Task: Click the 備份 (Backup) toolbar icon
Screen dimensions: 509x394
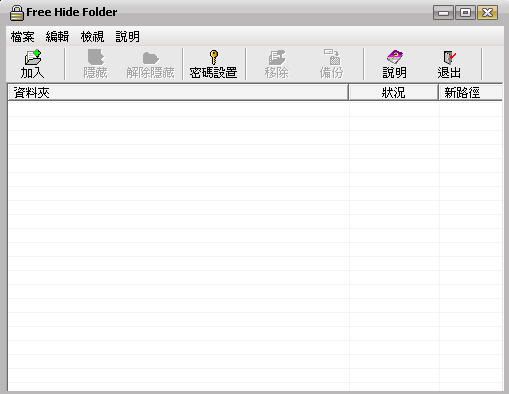Action: click(x=332, y=57)
